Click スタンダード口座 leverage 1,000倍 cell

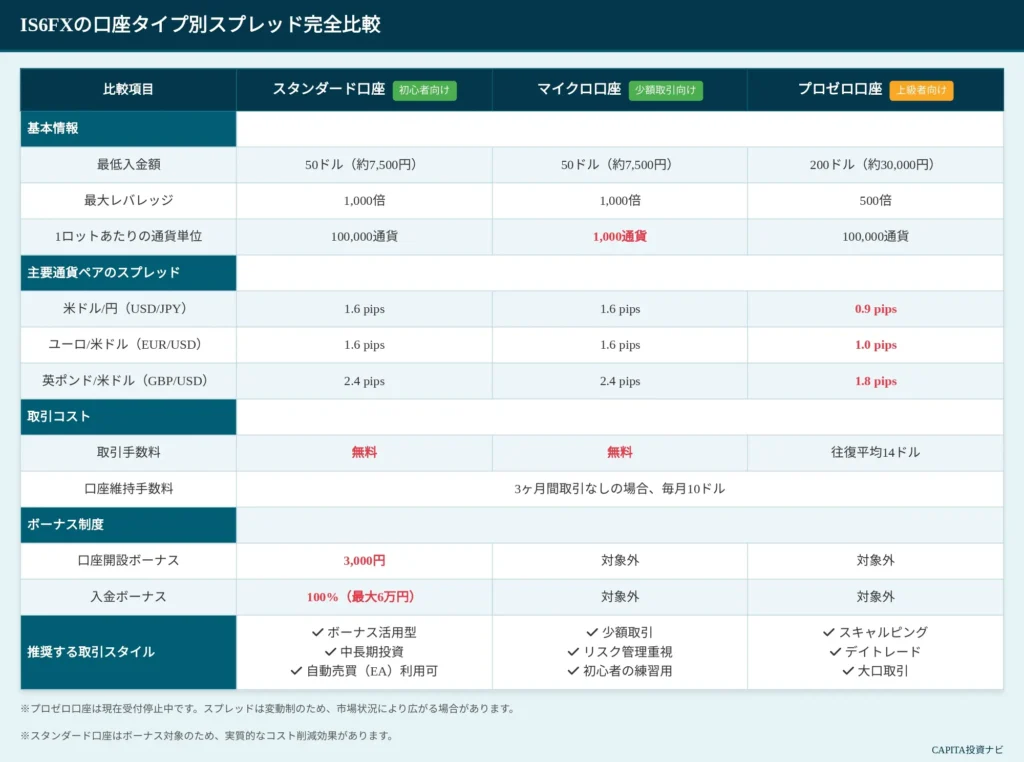(x=364, y=200)
